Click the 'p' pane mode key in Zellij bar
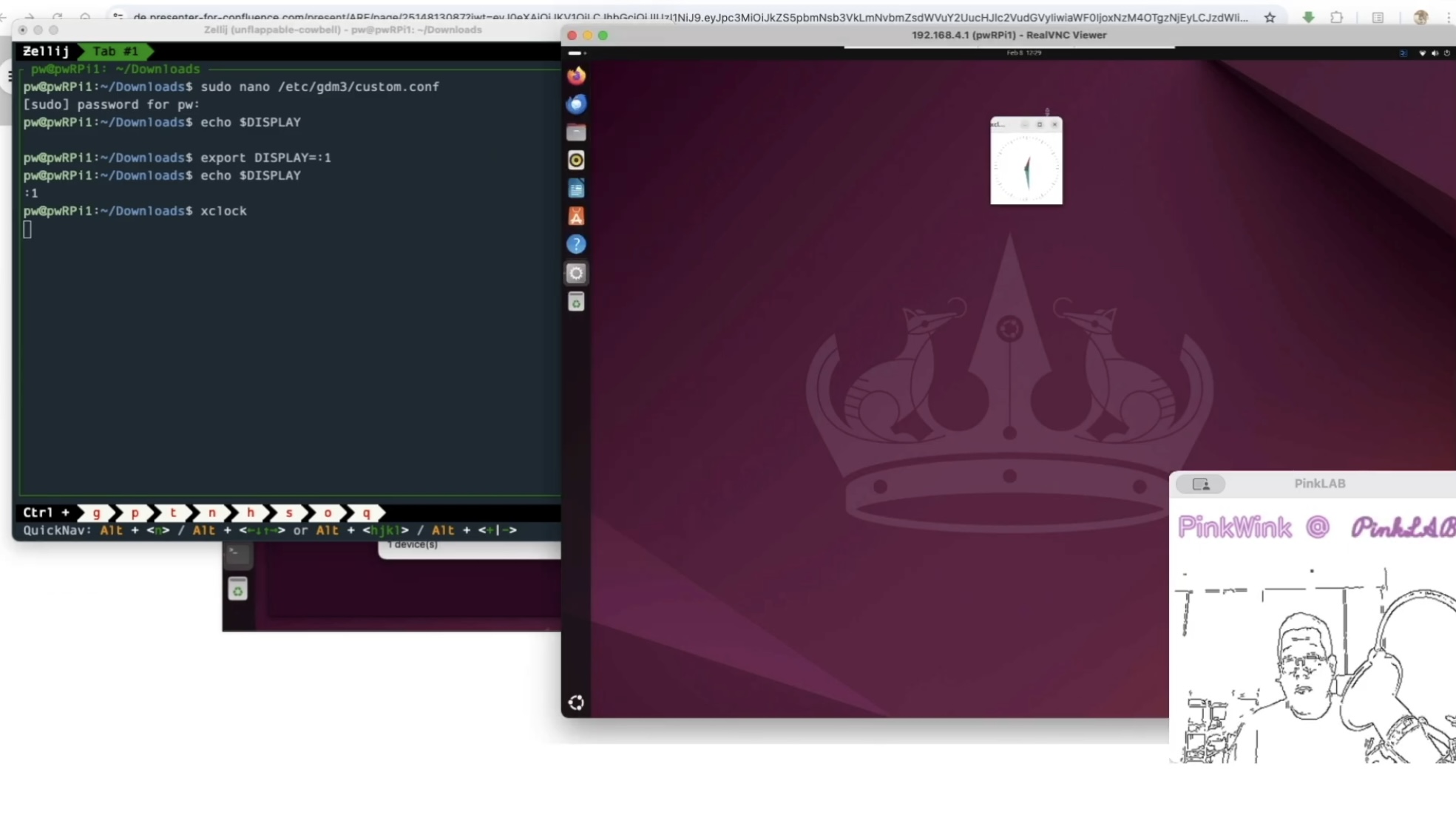The width and height of the screenshot is (1456, 832). [x=135, y=513]
